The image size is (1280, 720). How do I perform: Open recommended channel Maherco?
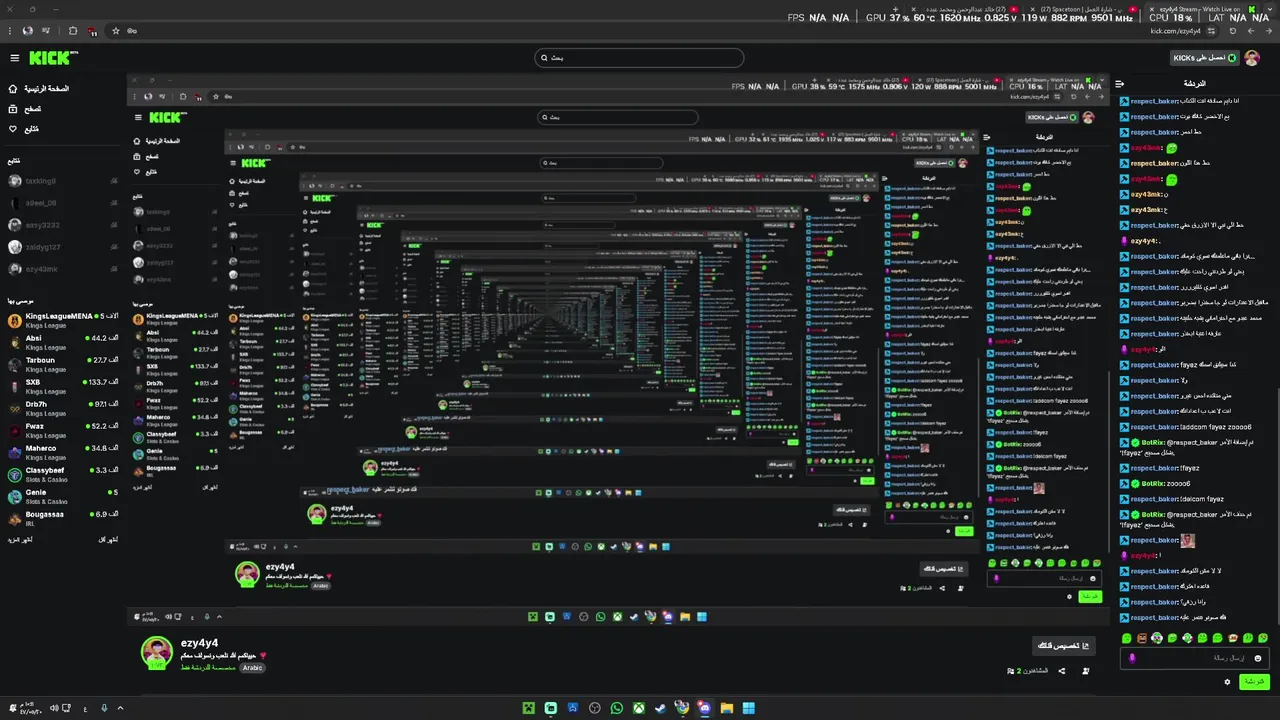(x=62, y=452)
